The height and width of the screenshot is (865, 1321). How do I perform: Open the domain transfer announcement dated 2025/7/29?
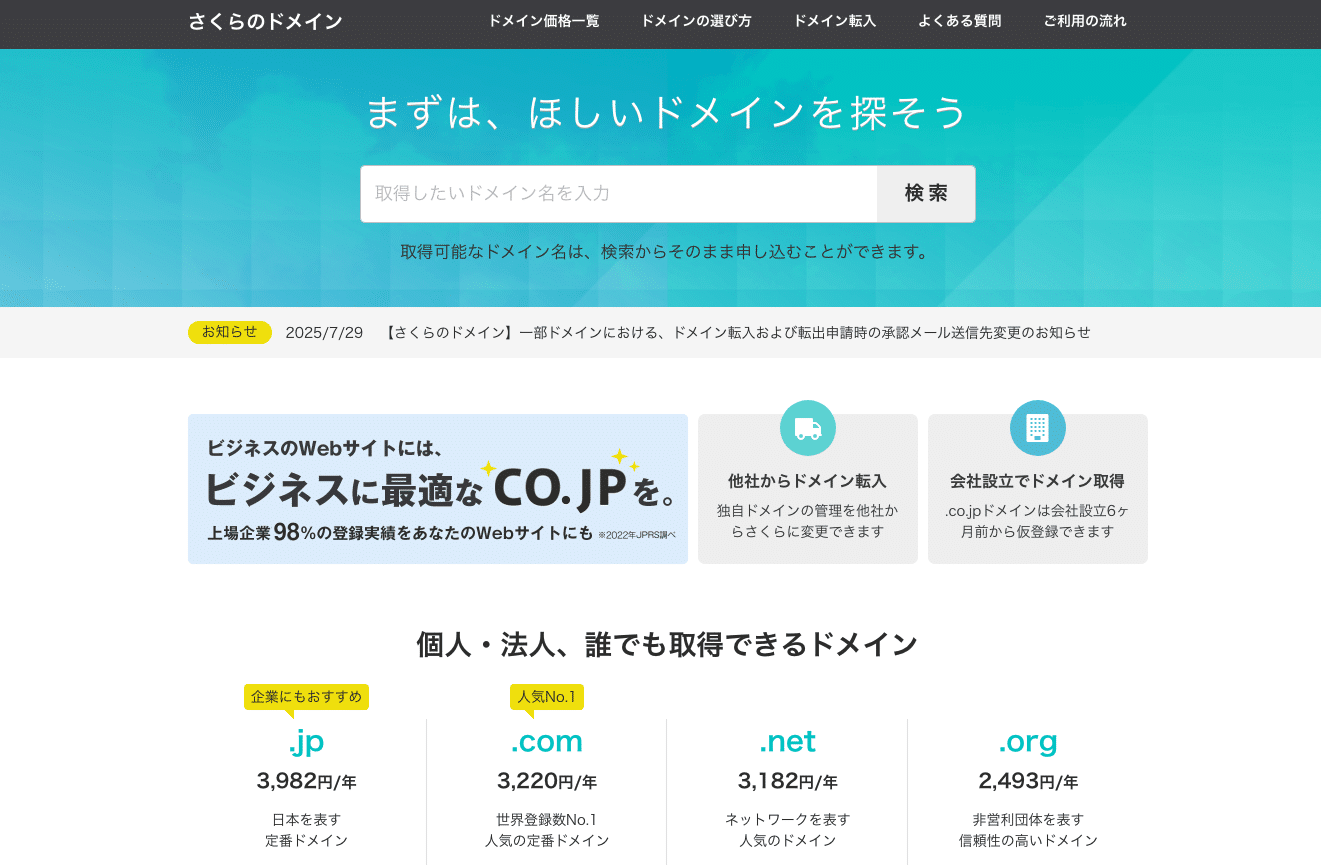737,332
